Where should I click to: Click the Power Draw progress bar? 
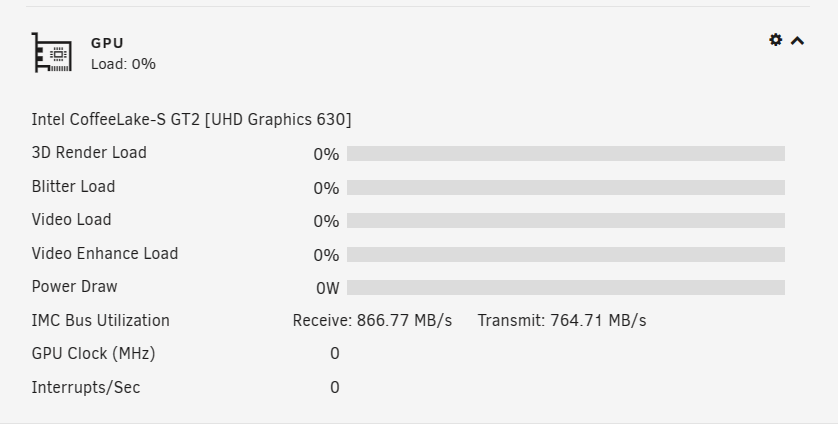(x=565, y=288)
